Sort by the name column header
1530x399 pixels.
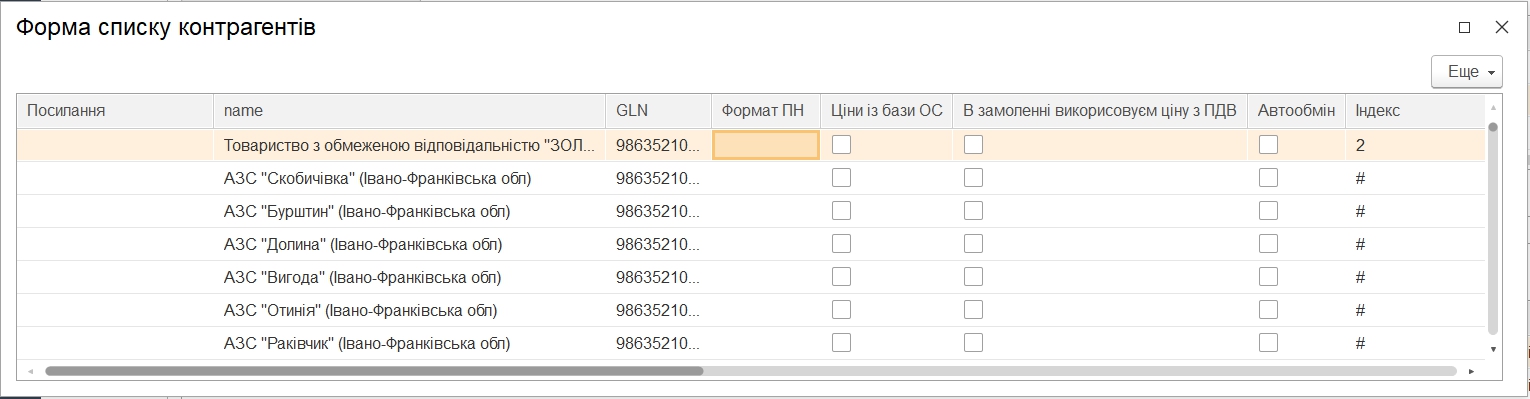pyautogui.click(x=409, y=111)
